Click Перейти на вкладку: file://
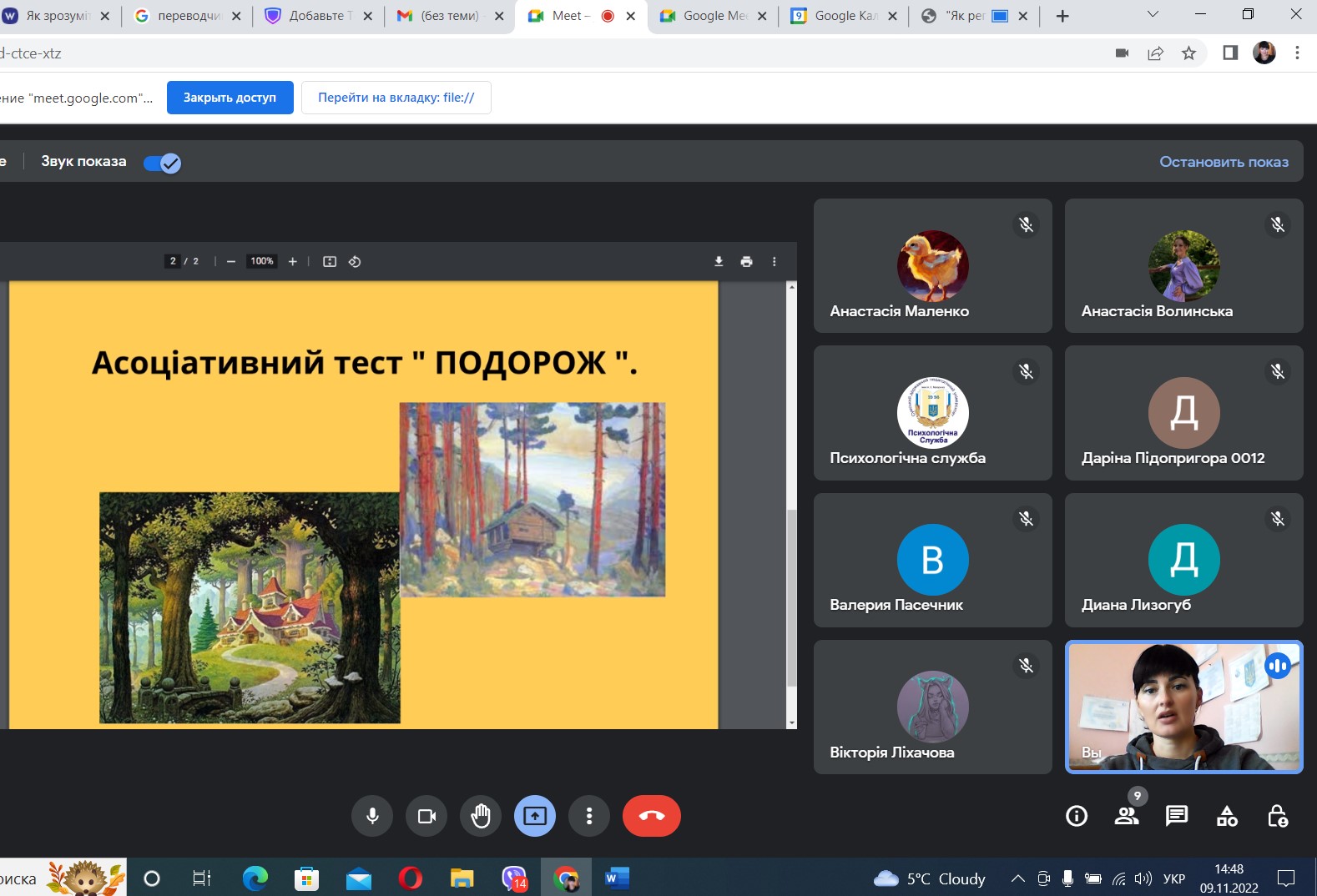Image resolution: width=1317 pixels, height=896 pixels. [396, 98]
